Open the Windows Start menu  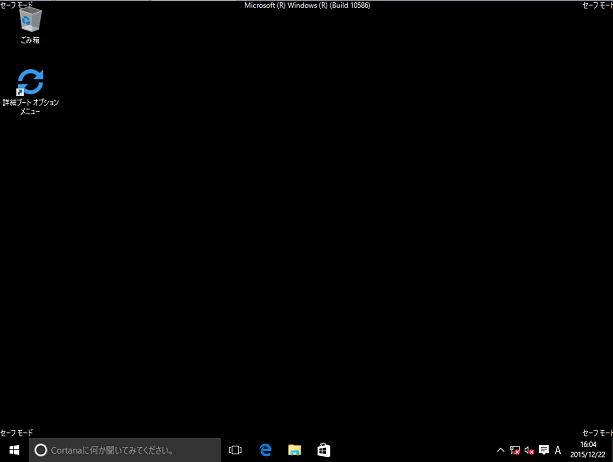(14, 450)
